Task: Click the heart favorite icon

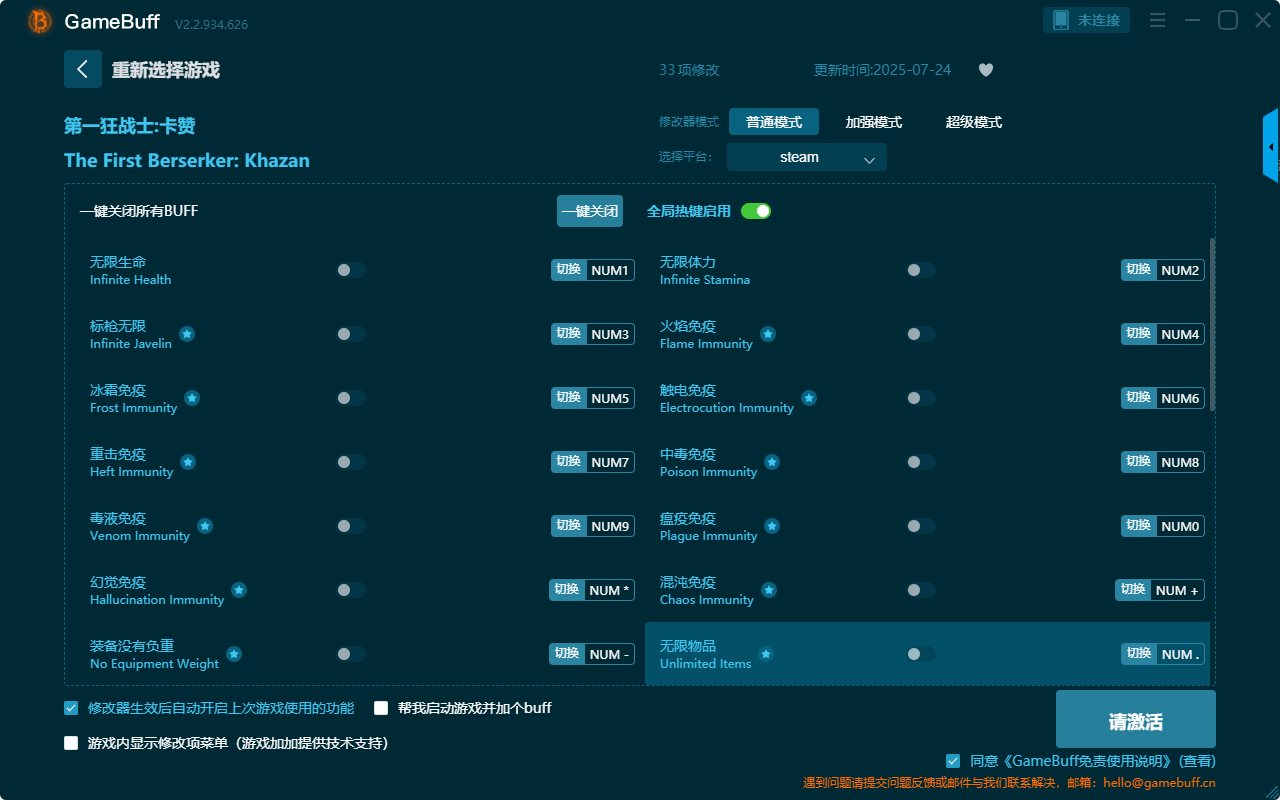Action: [985, 70]
